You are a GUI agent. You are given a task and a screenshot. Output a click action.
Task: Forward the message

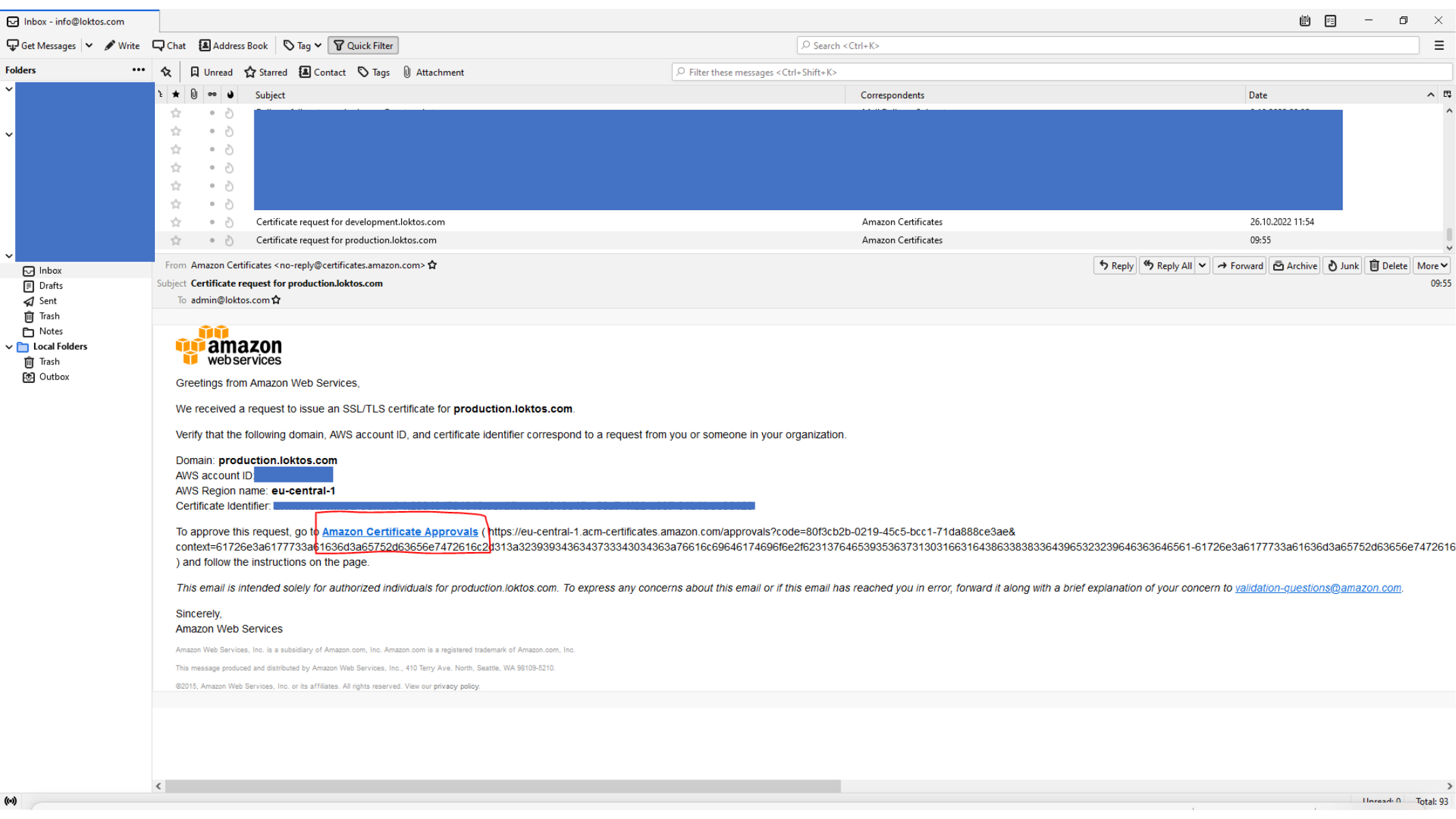1240,265
